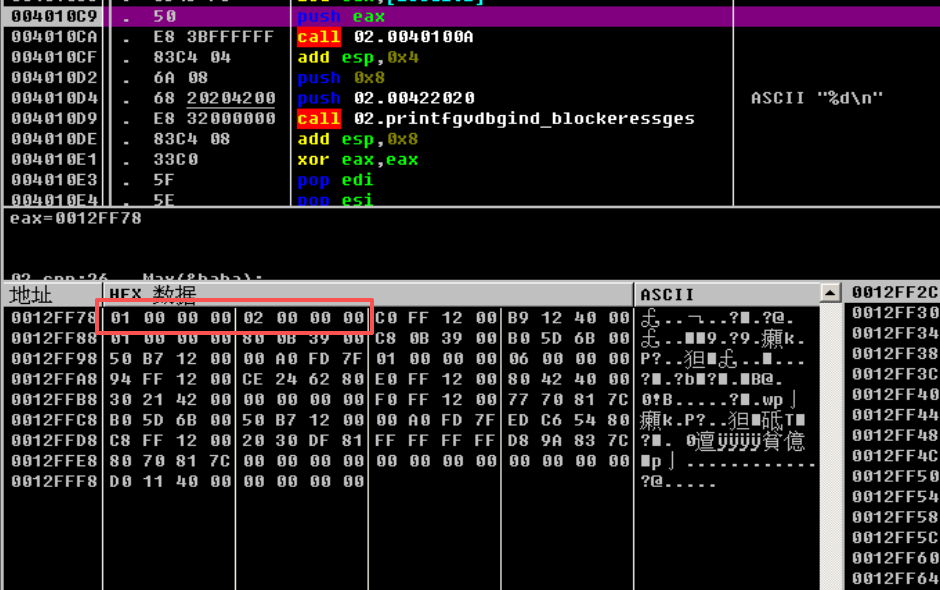The width and height of the screenshot is (940, 590).
Task: Select bytes 'CE 24 62 80' in dump
Action: pyautogui.click(x=303, y=379)
